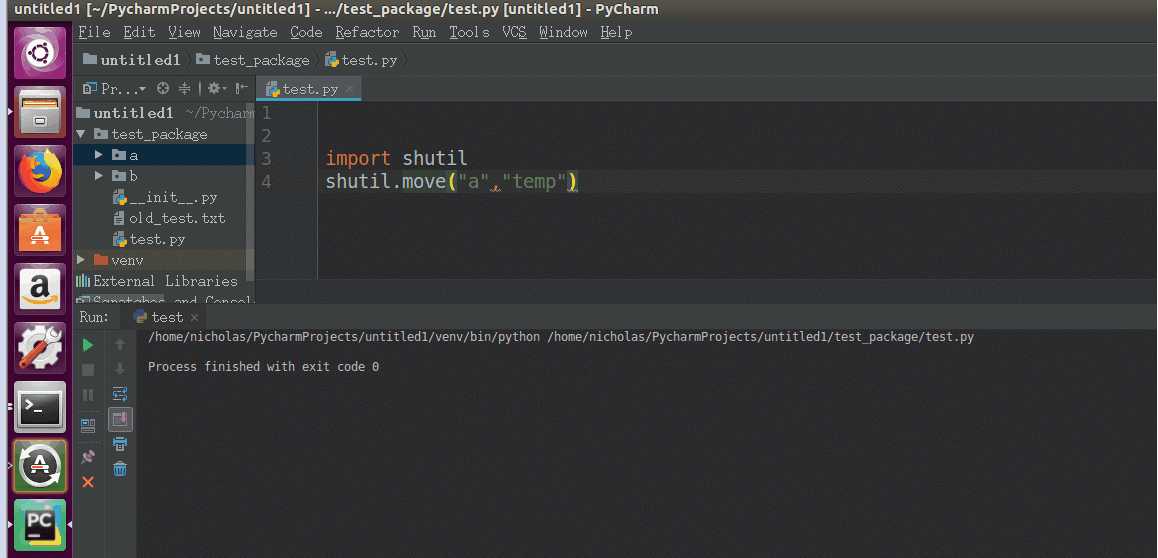Expand folder b in project tree
The width and height of the screenshot is (1158, 558).
pyautogui.click(x=98, y=176)
